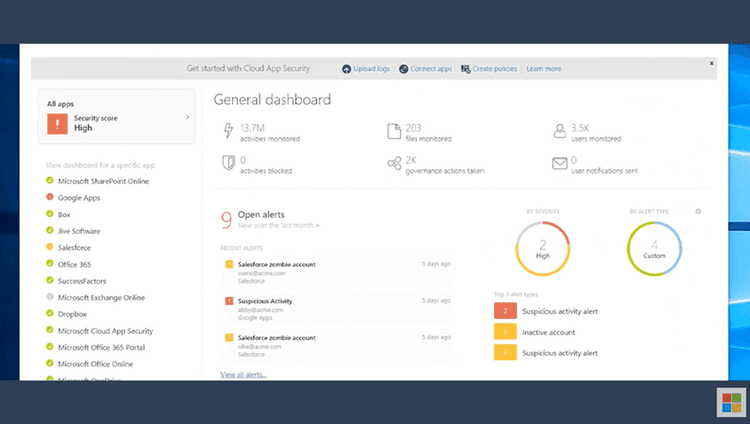This screenshot has height=424, width=750.
Task: Click the View all alerts link
Action: 243,375
